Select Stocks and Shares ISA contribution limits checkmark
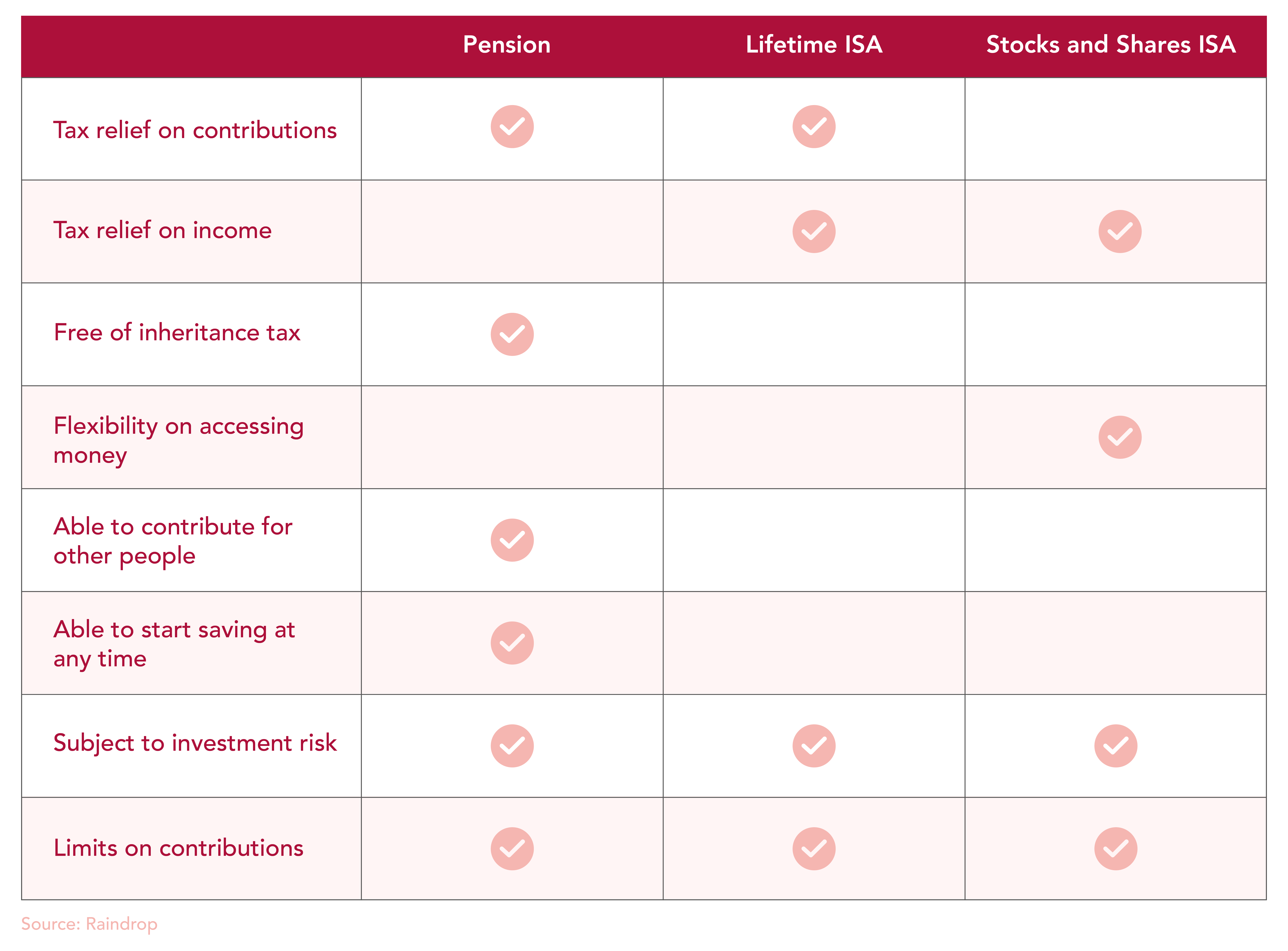The width and height of the screenshot is (1288, 951). coord(1115,849)
